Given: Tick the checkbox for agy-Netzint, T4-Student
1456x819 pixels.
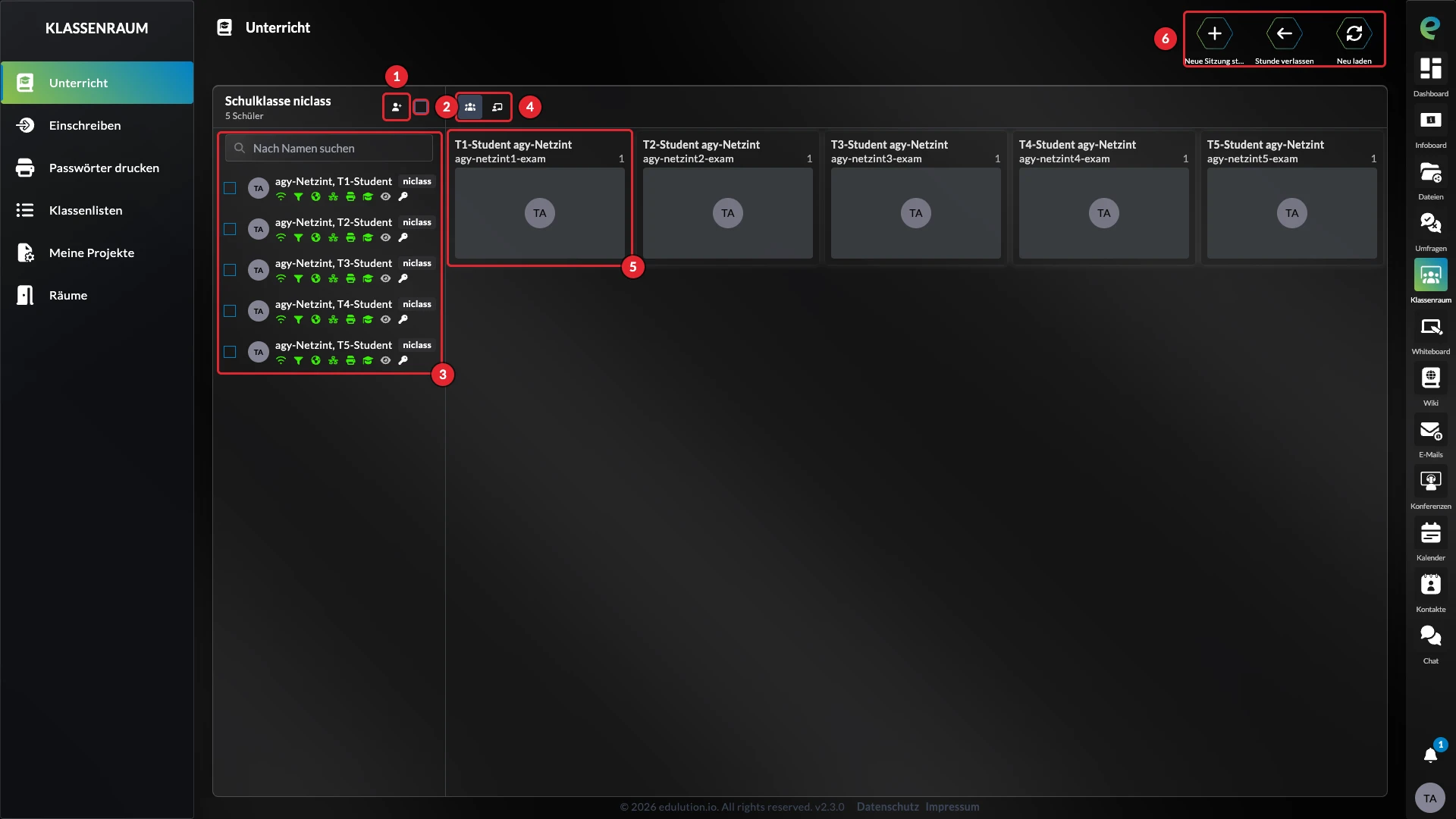Looking at the screenshot, I should coord(230,311).
